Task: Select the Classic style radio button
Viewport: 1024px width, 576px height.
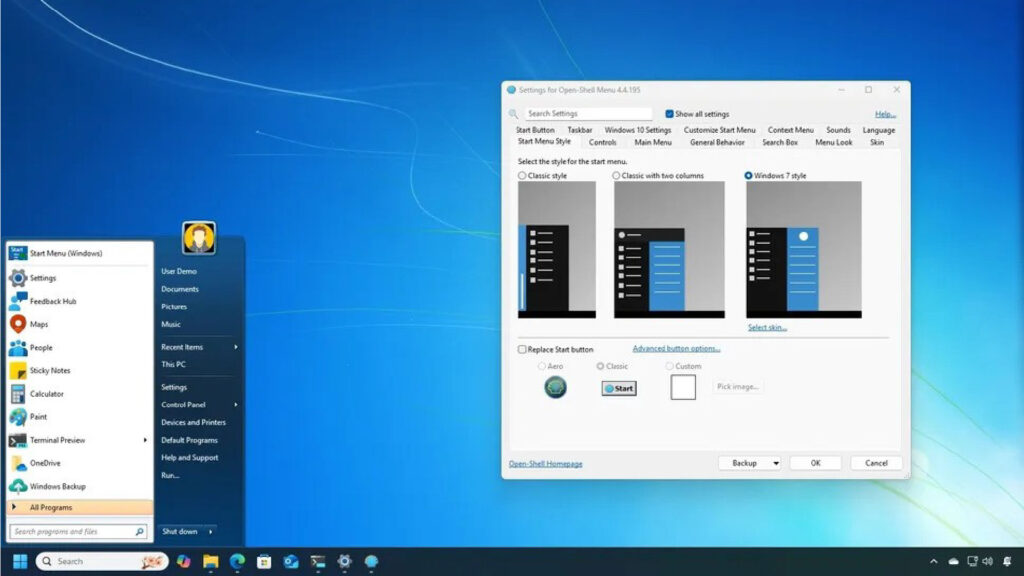Action: click(522, 176)
